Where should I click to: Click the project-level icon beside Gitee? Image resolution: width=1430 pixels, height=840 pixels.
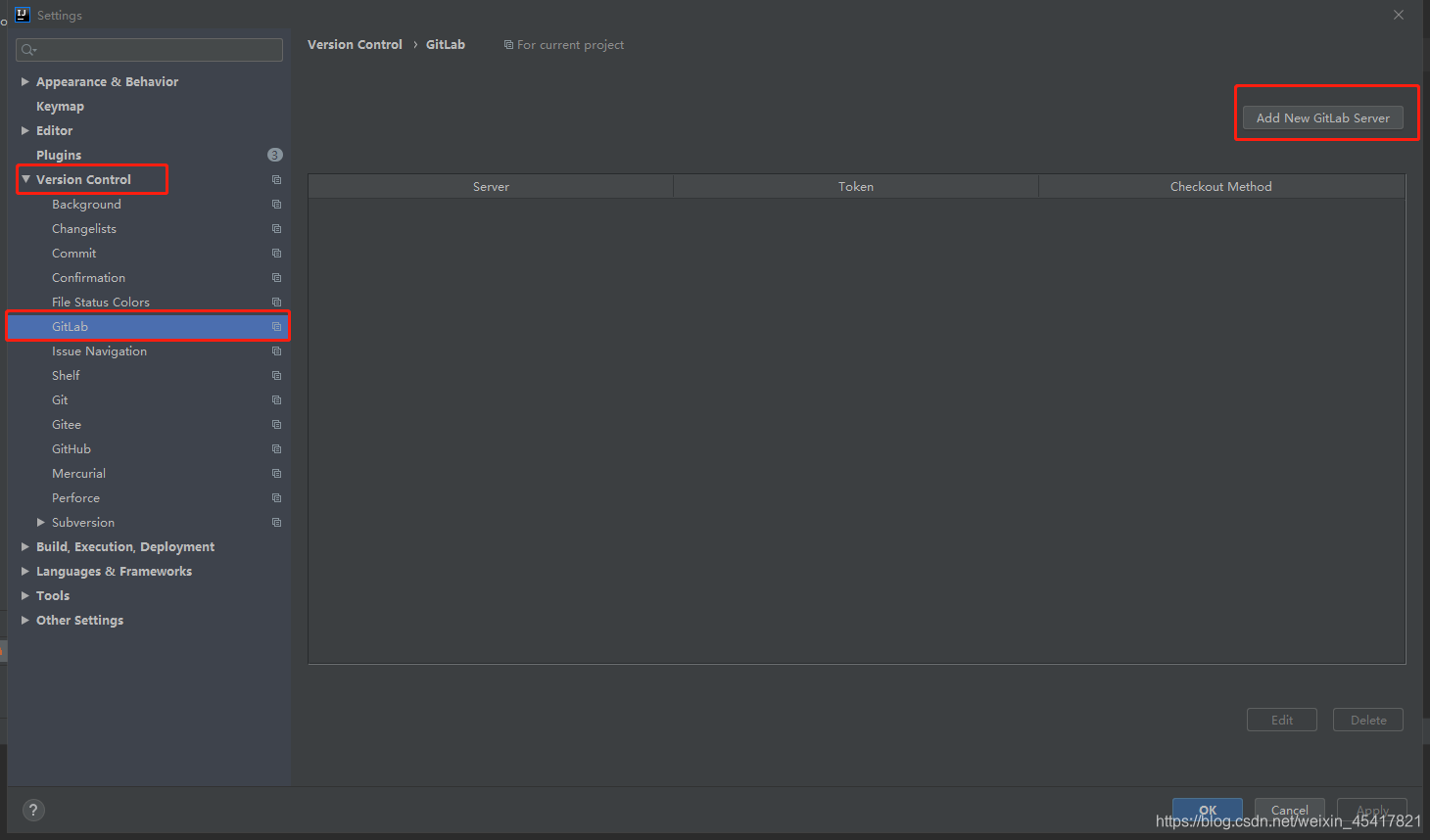[x=276, y=425]
